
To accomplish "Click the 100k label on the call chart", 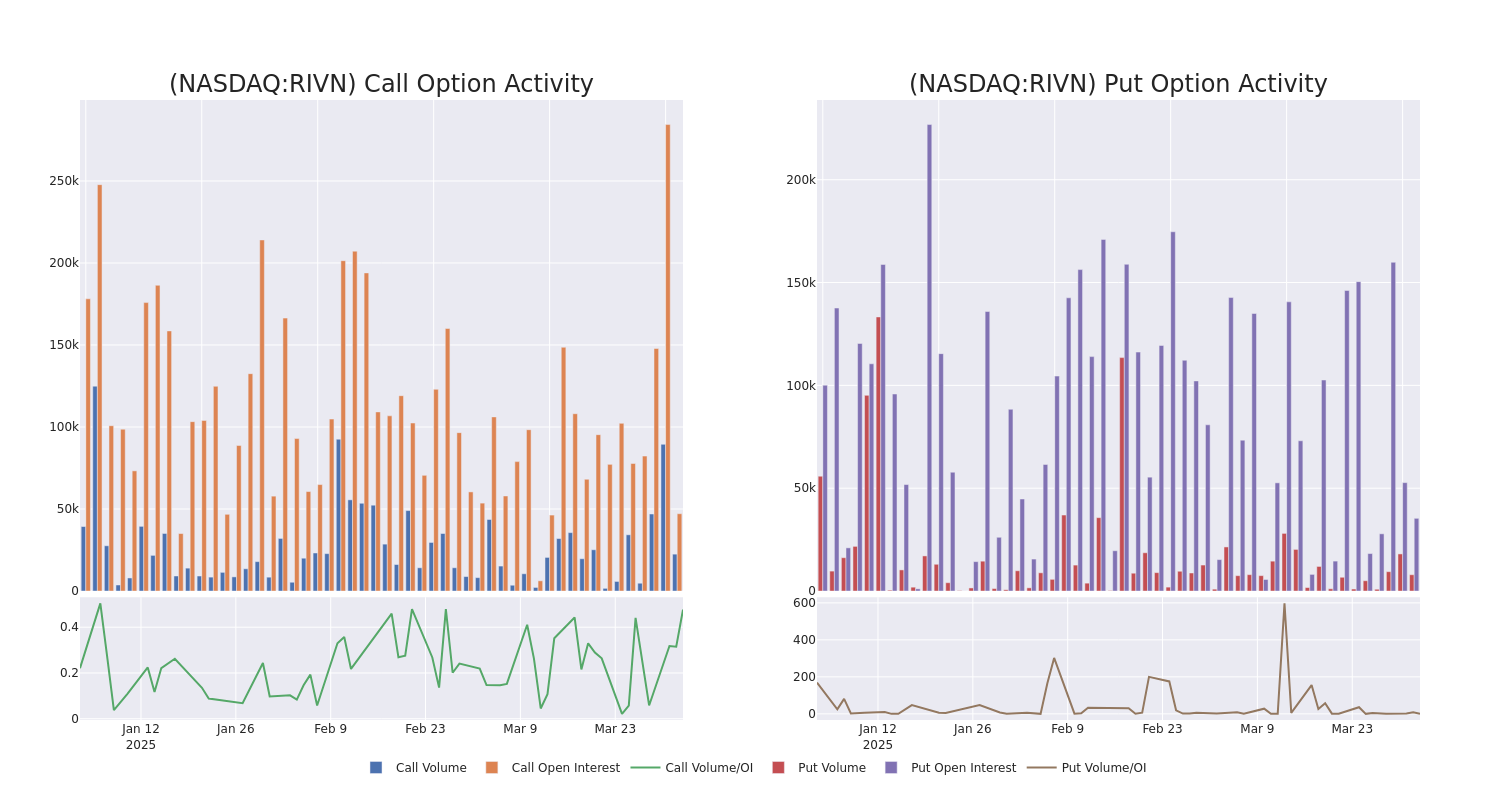I will tap(64, 427).
